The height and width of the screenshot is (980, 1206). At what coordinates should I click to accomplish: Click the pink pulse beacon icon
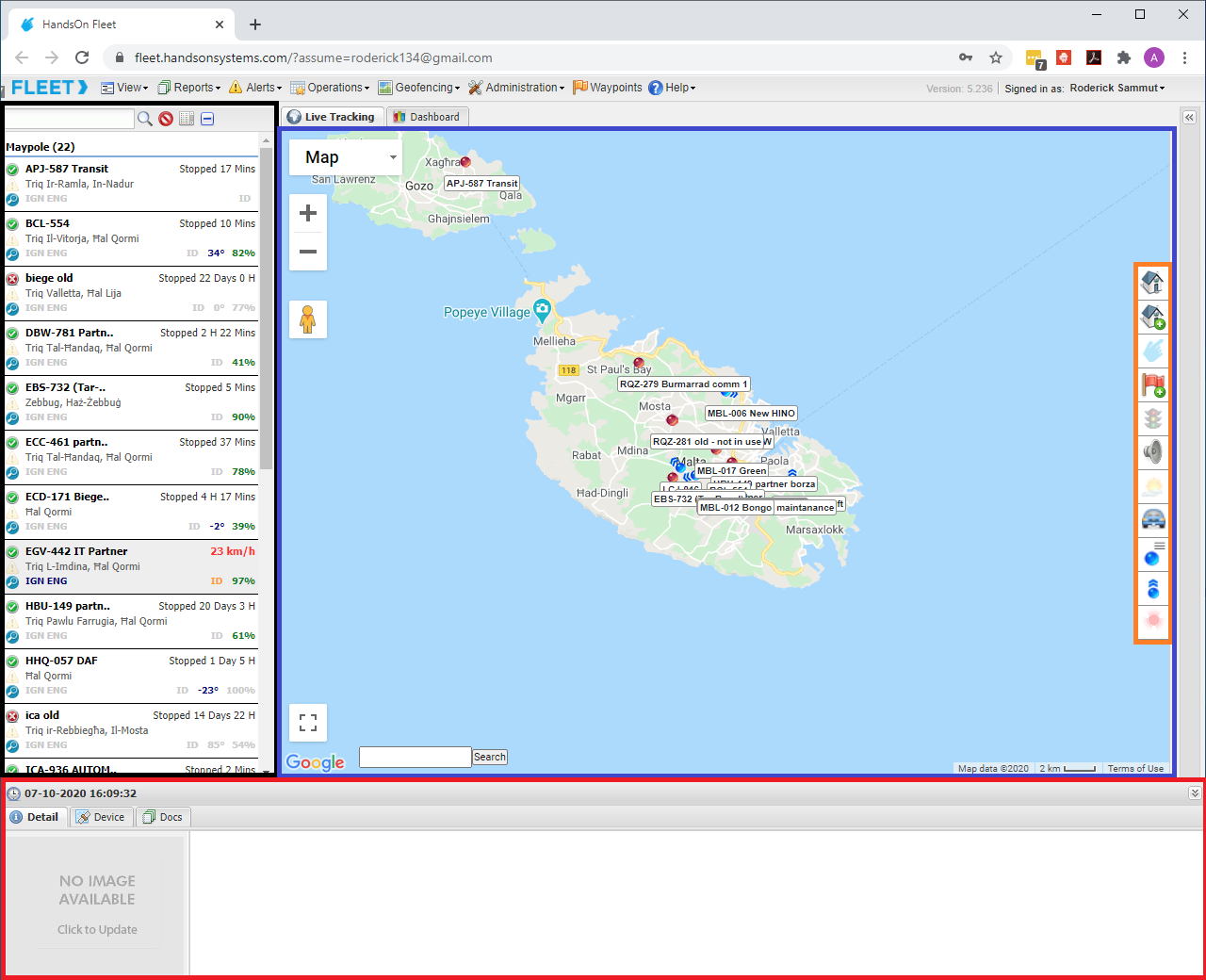pyautogui.click(x=1152, y=621)
